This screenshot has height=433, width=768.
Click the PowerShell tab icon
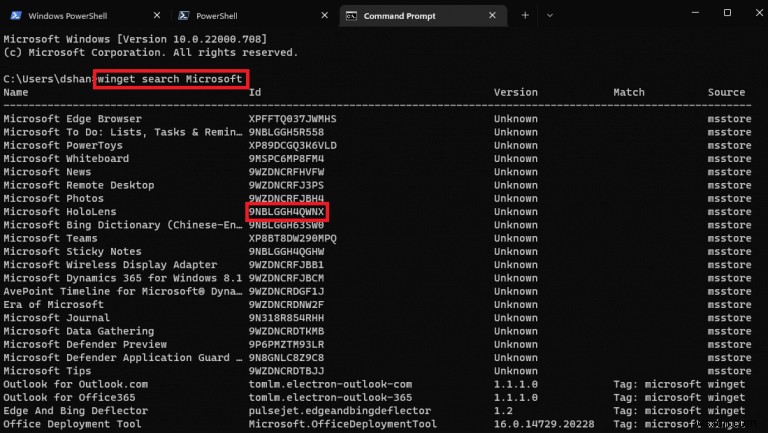point(183,16)
